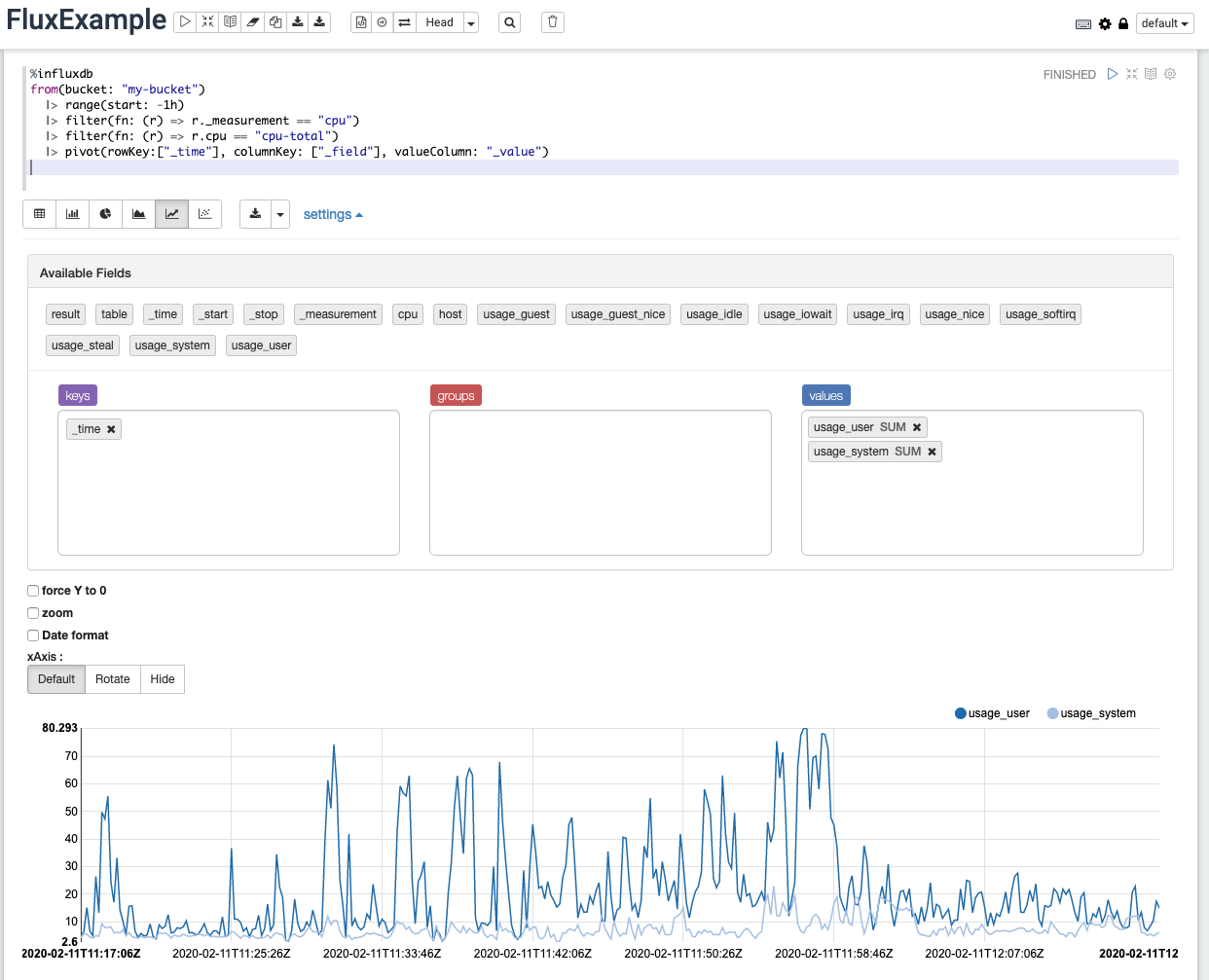Check the Date format option

click(33, 635)
